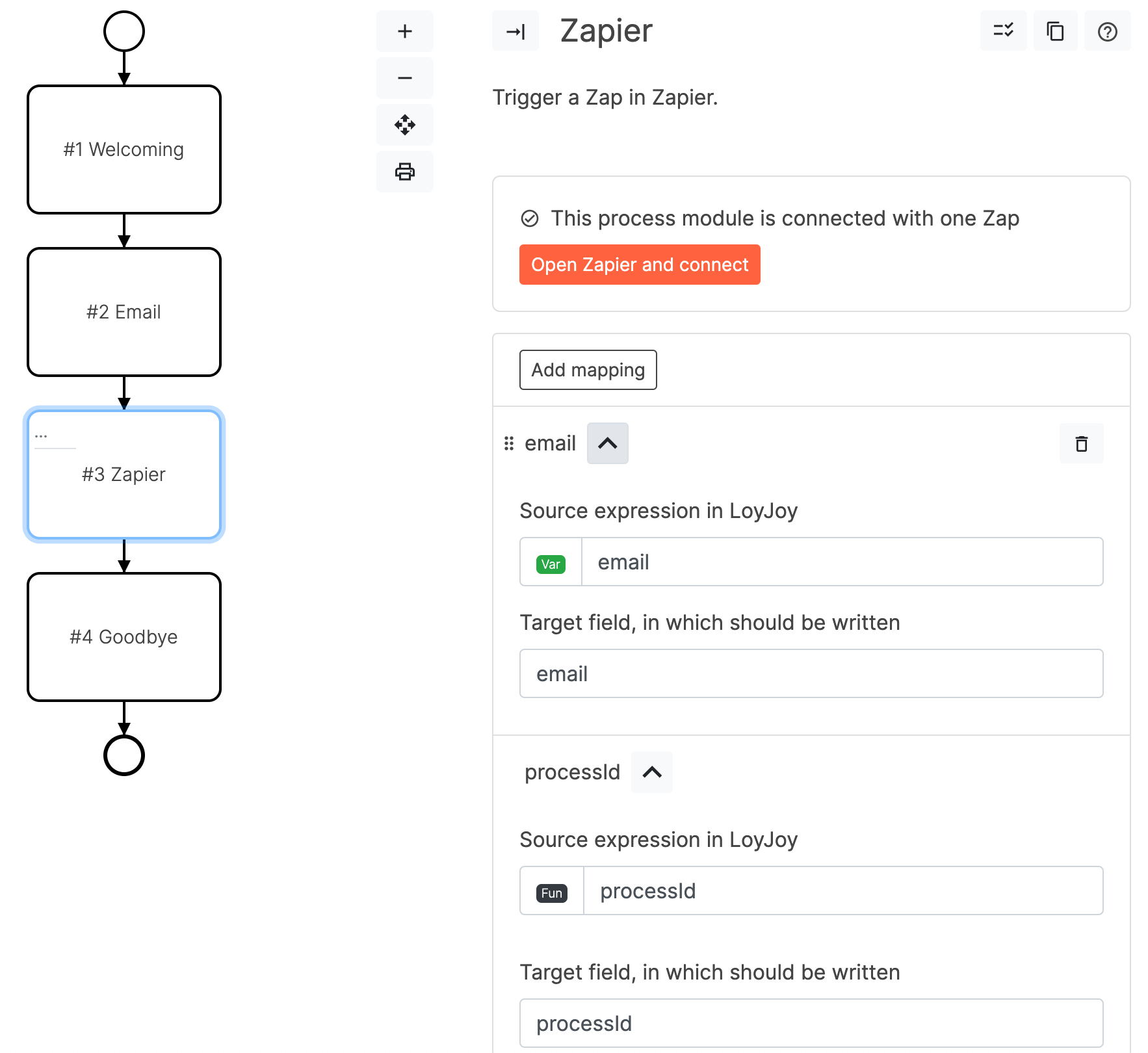Toggle the Var badge on email source
Screen dimensions: 1148x1053
pyautogui.click(x=550, y=562)
